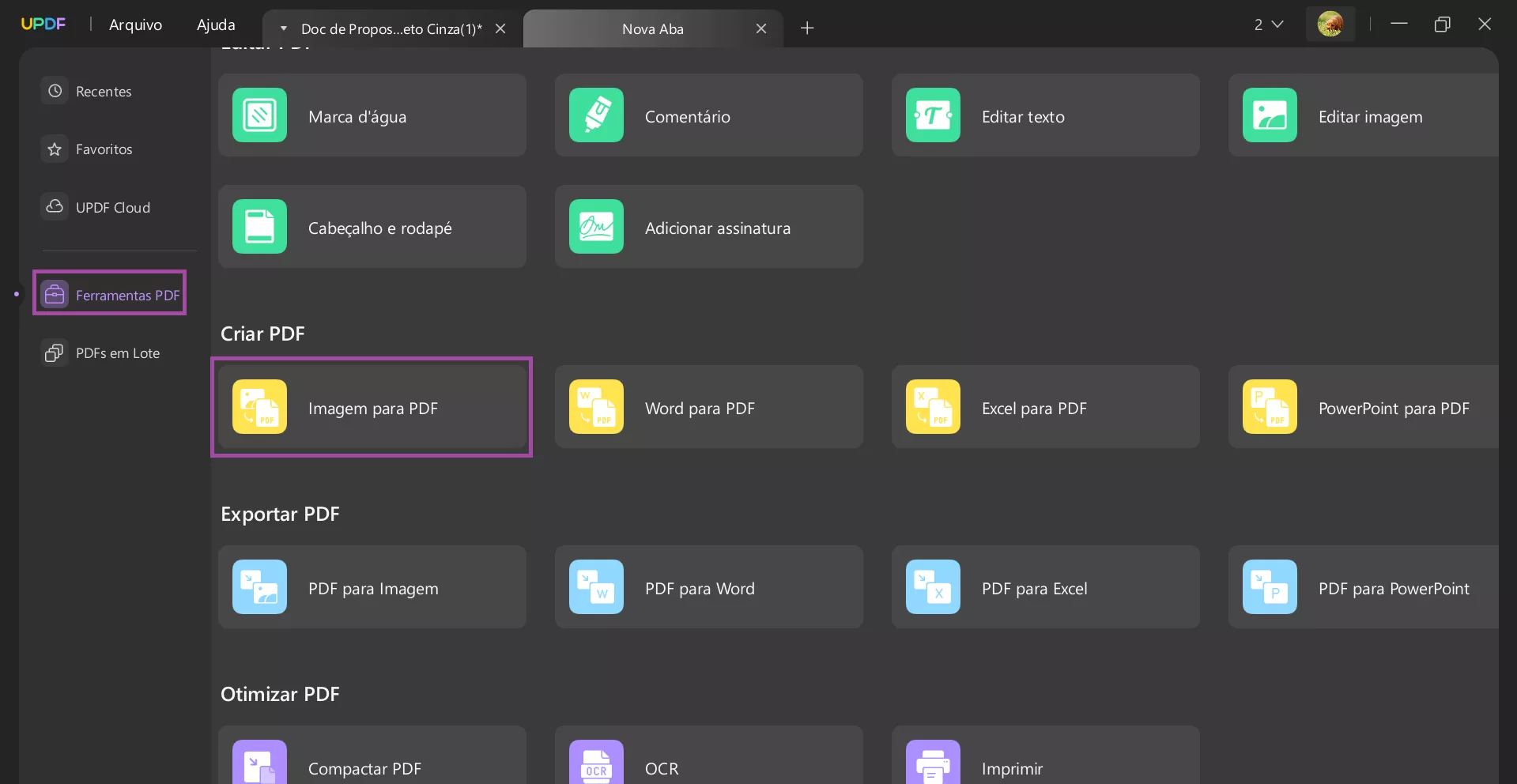Click the Compactar PDF label

tap(364, 769)
